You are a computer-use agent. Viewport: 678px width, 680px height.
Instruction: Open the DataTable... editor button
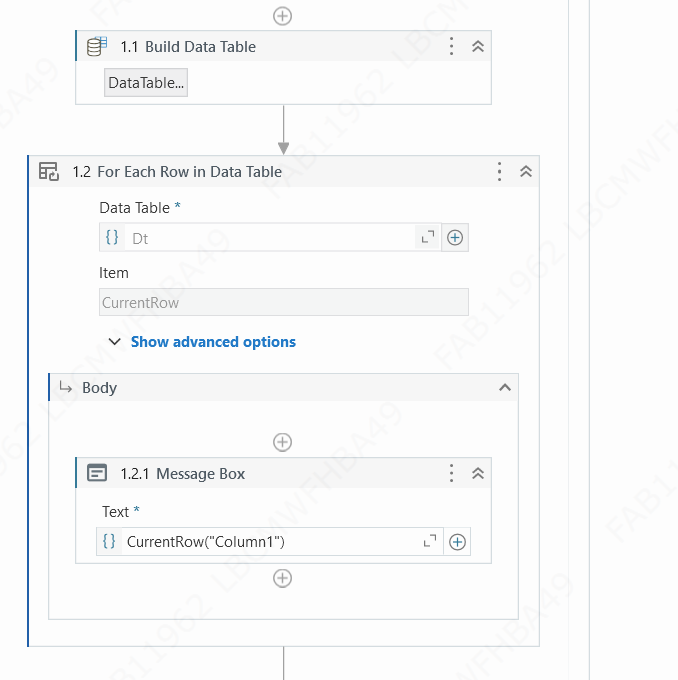[x=146, y=82]
